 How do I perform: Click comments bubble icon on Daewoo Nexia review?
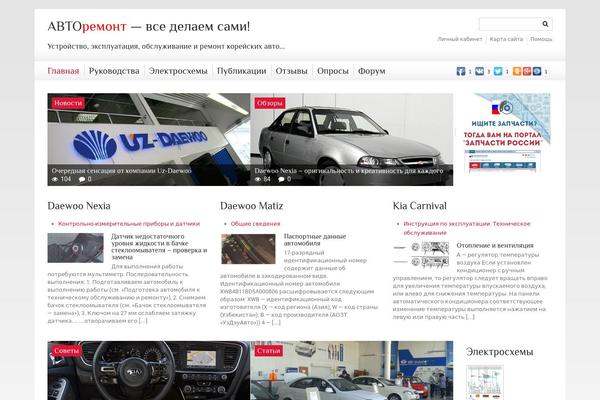tap(282, 179)
